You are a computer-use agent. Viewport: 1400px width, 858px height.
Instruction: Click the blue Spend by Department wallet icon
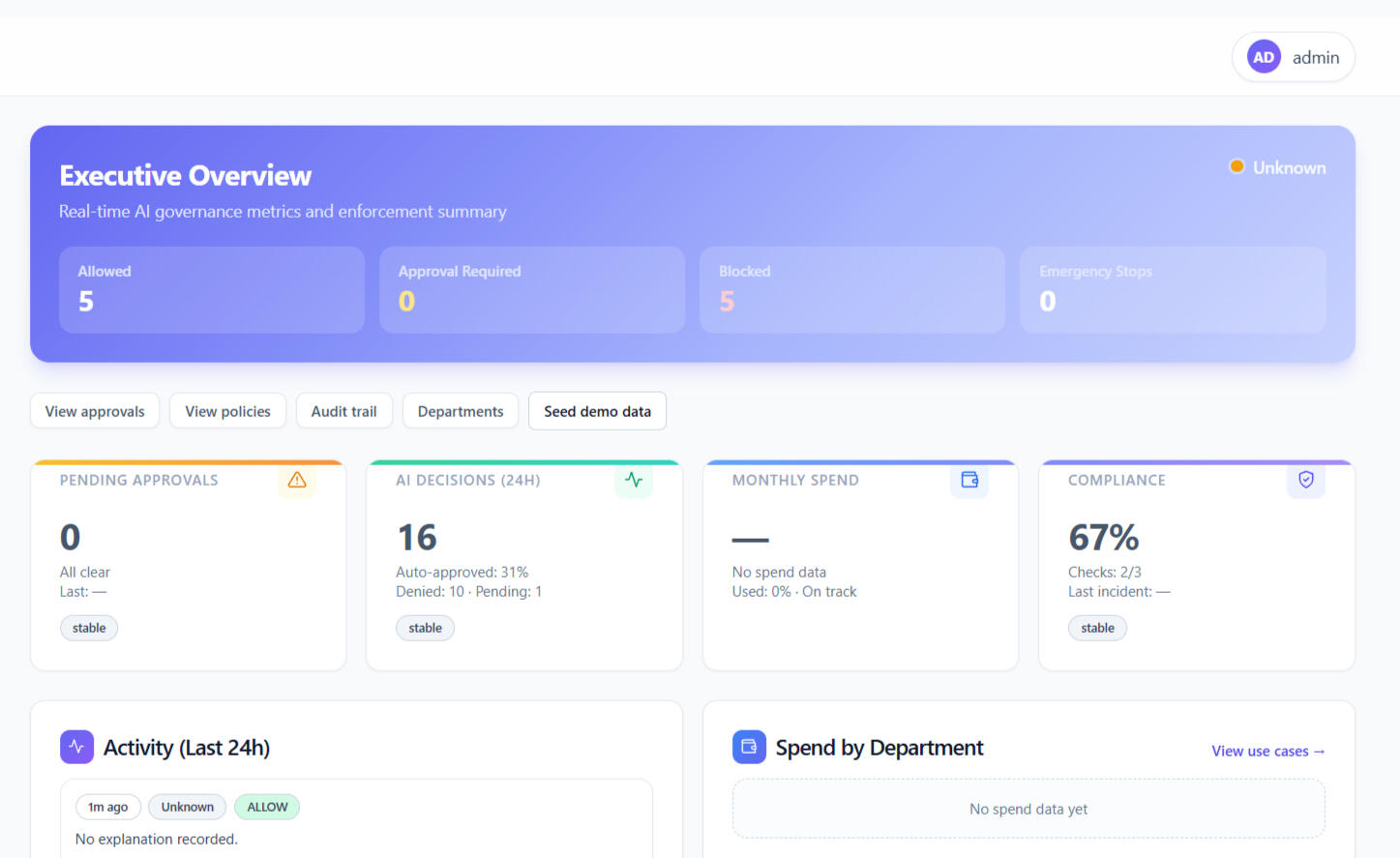click(x=749, y=747)
